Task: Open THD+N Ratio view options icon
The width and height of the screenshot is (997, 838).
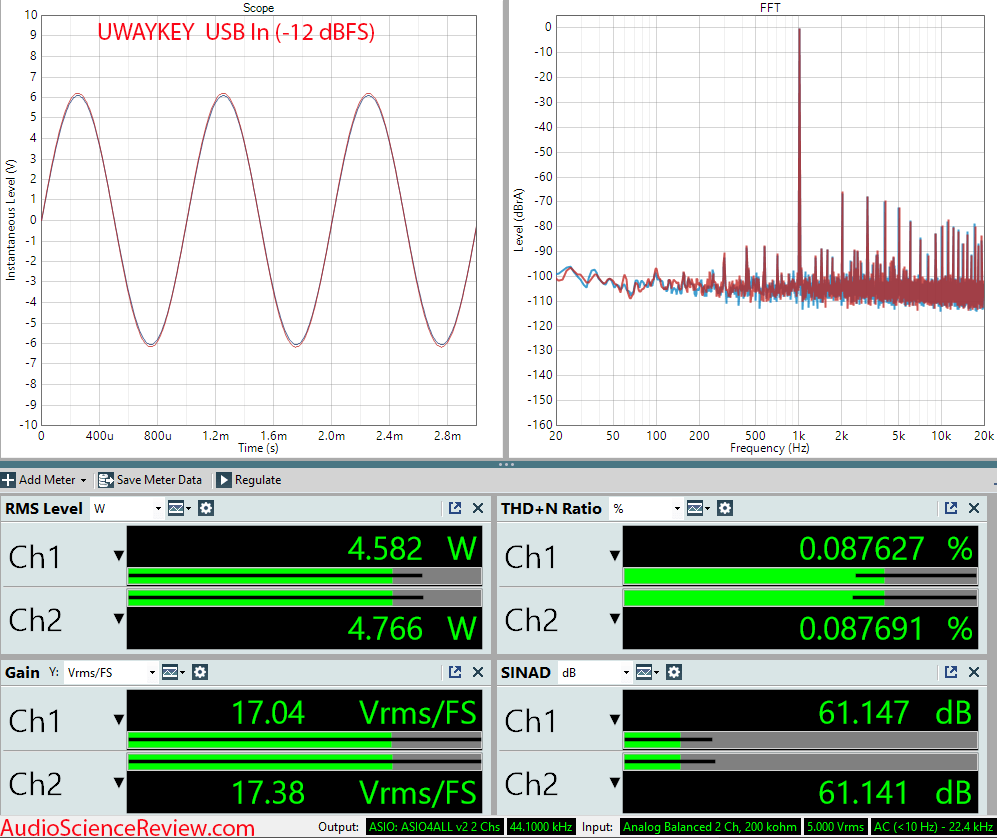Action: pyautogui.click(x=698, y=508)
